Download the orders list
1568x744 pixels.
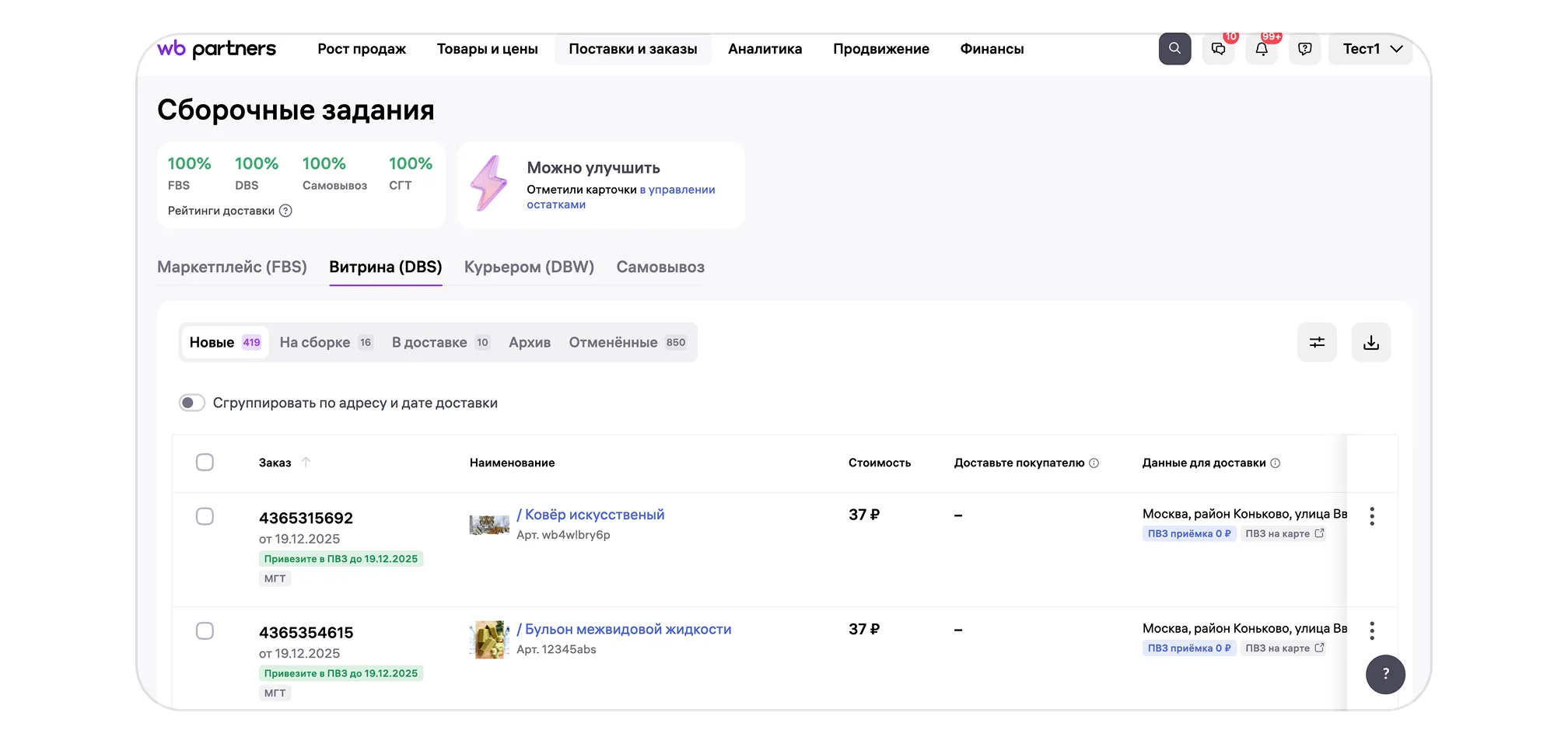(1371, 342)
